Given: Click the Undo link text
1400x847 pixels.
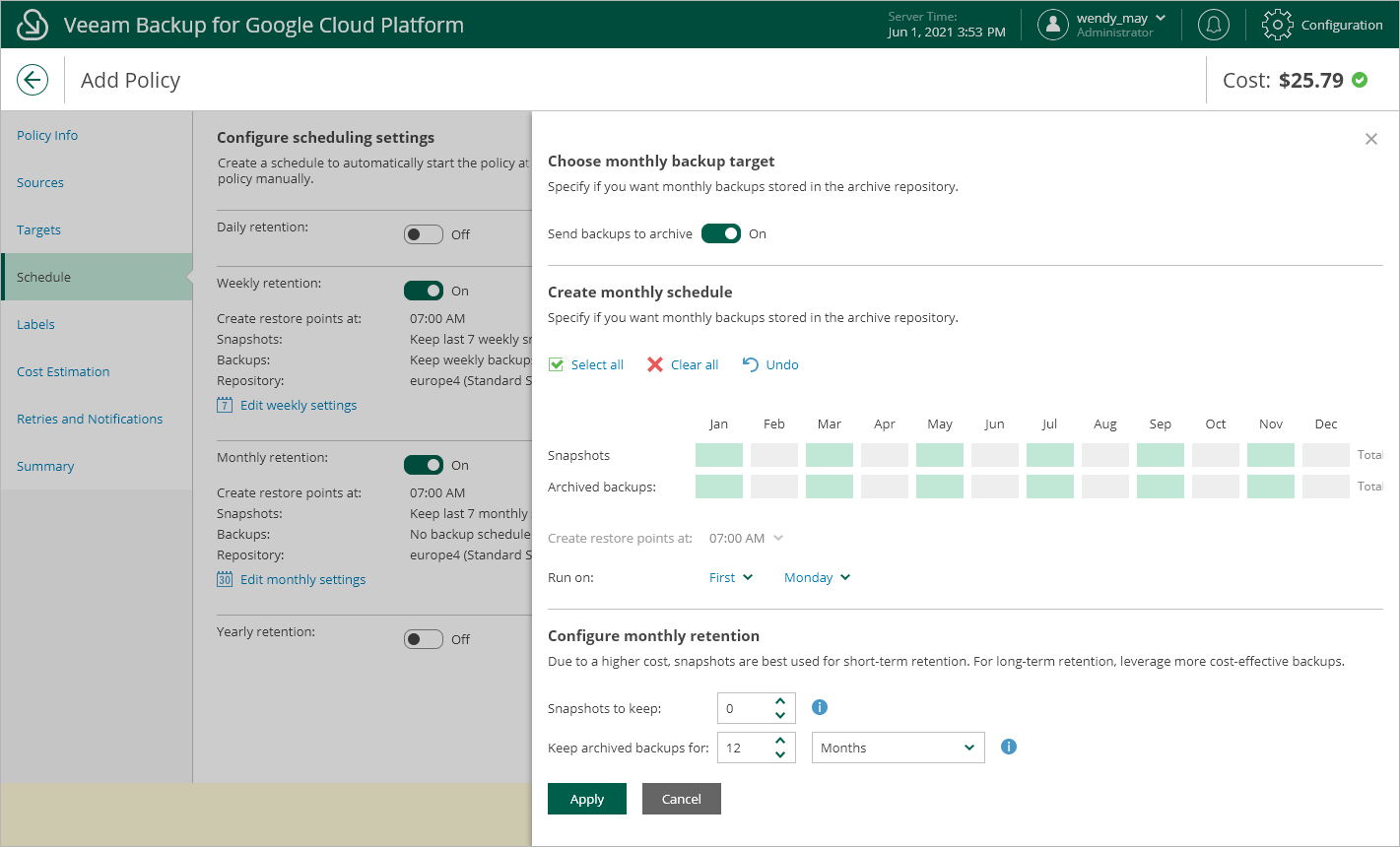Looking at the screenshot, I should [782, 364].
